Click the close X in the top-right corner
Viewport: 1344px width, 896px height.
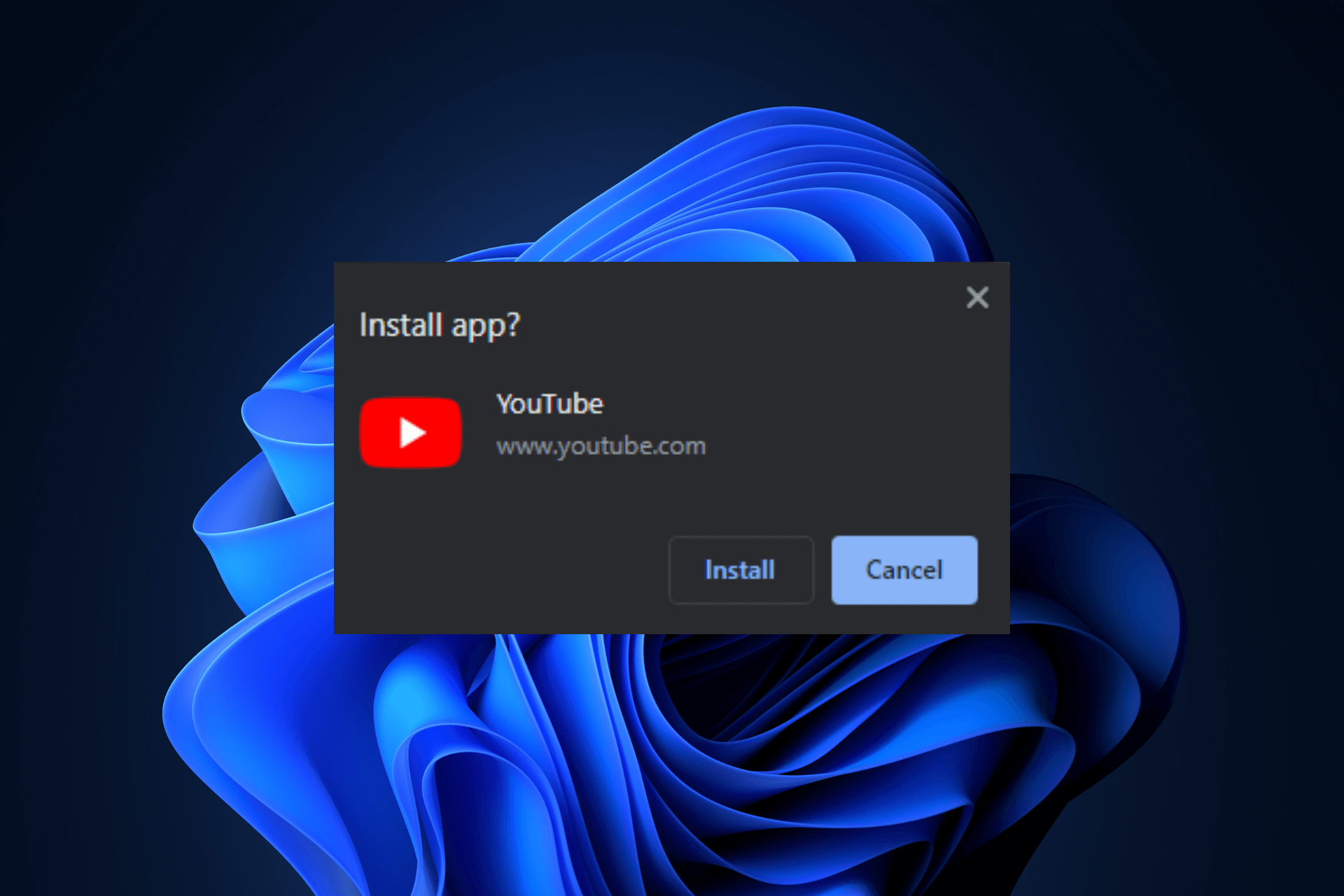point(977,297)
